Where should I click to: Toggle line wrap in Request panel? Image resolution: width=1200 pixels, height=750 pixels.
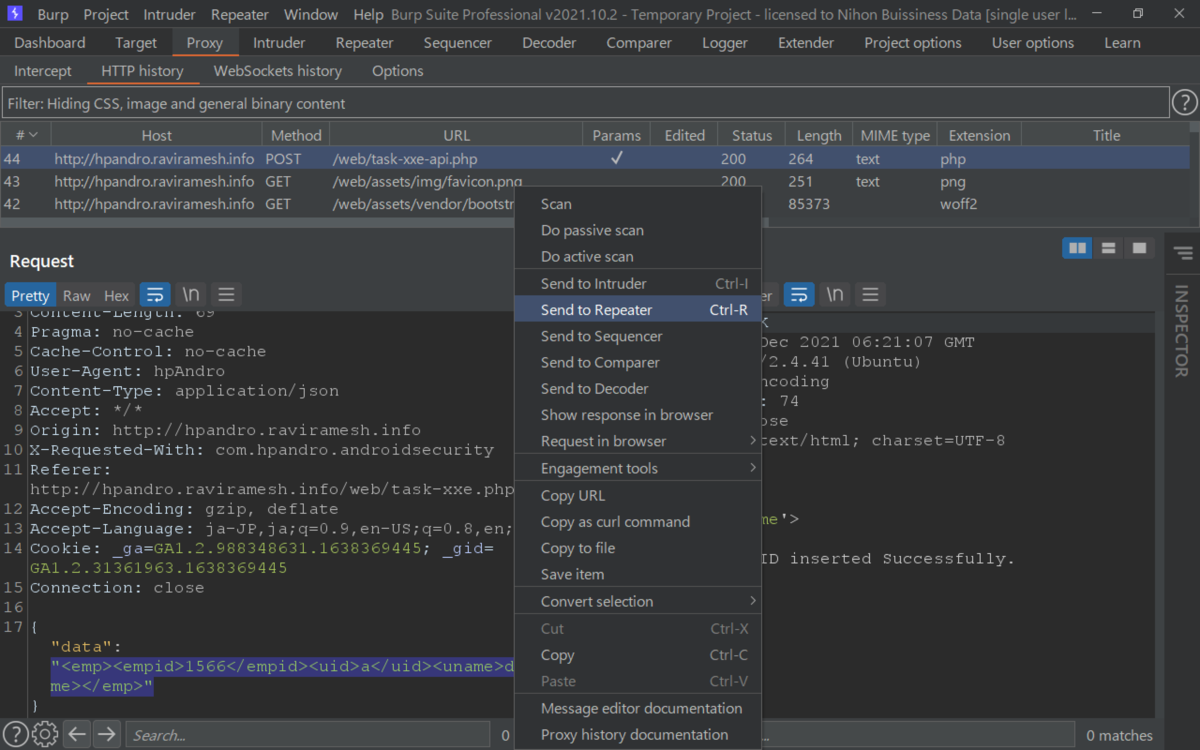(x=155, y=294)
